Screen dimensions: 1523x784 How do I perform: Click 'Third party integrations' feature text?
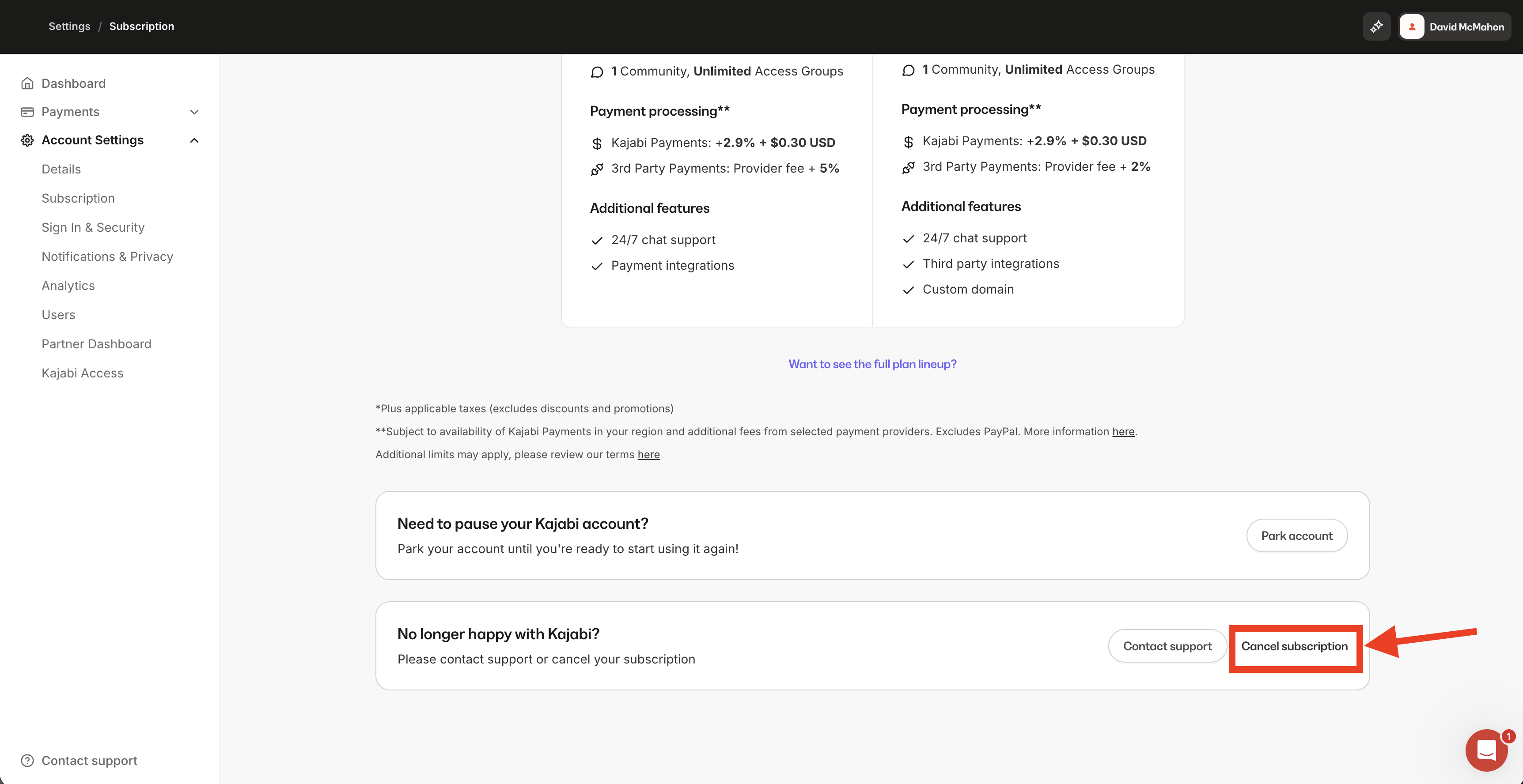(990, 264)
